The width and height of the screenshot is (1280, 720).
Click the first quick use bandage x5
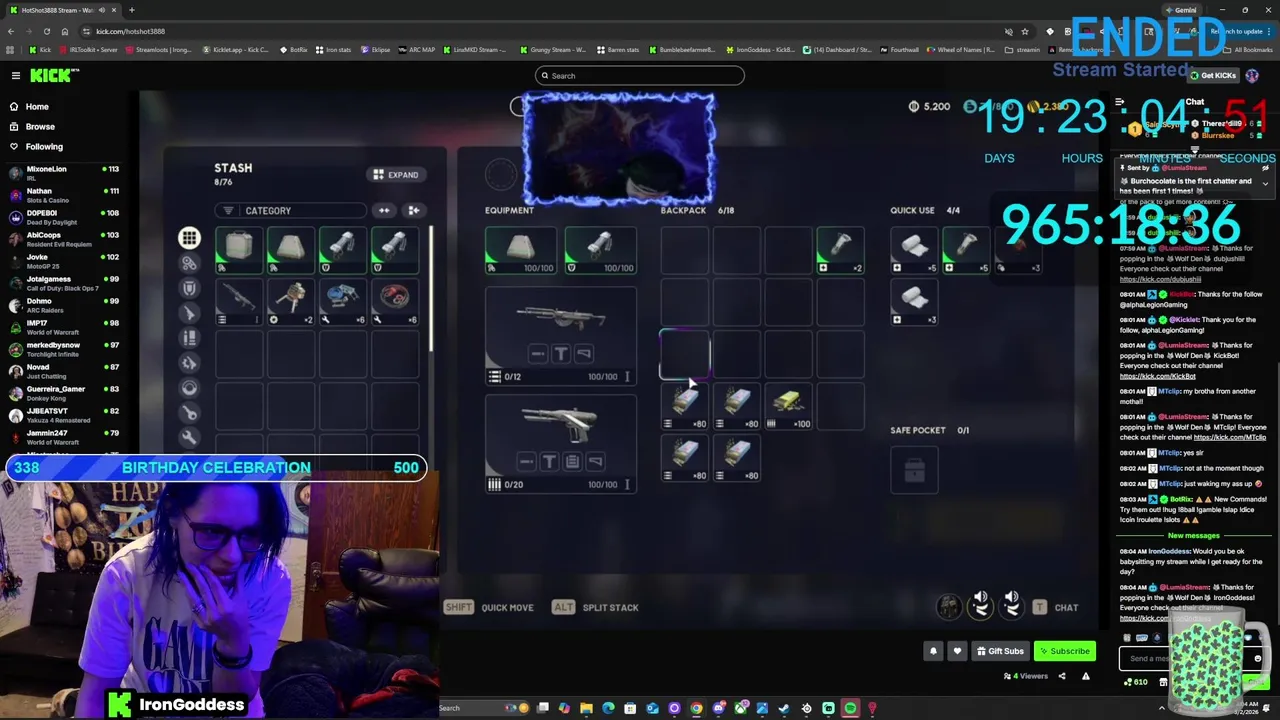coord(915,250)
